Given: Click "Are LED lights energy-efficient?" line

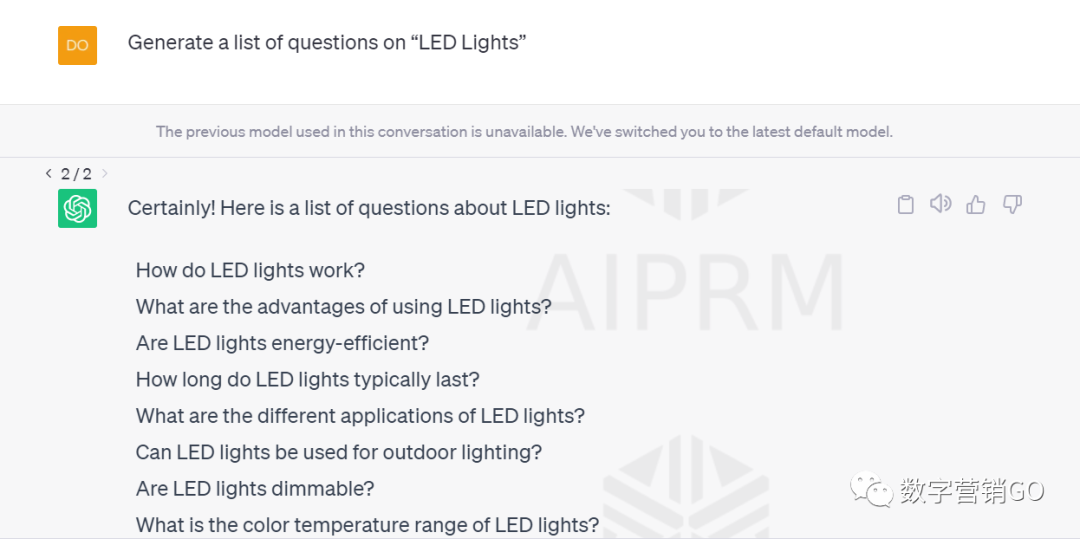Looking at the screenshot, I should tap(282, 343).
